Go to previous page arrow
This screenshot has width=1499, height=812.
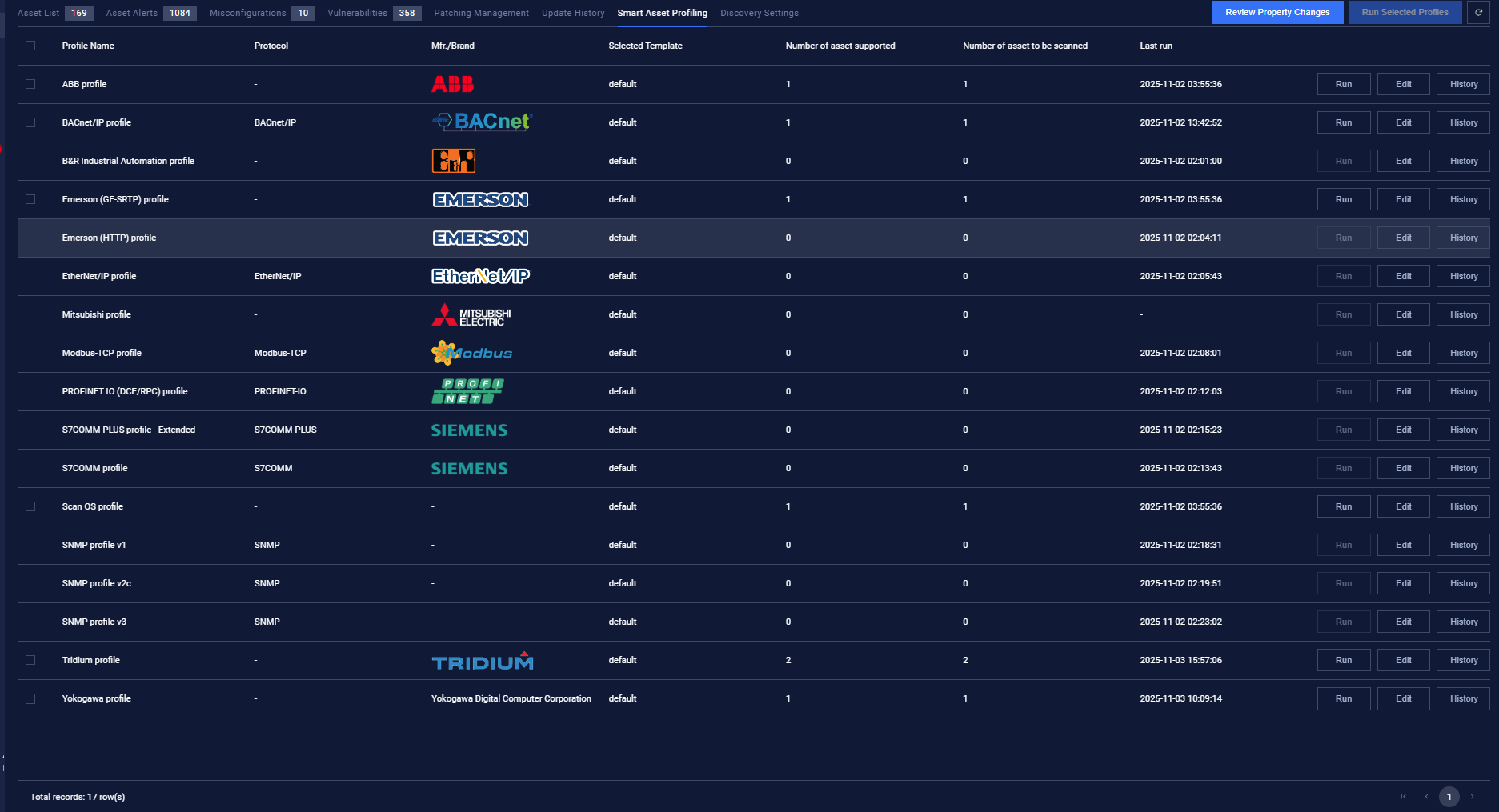[x=1426, y=797]
